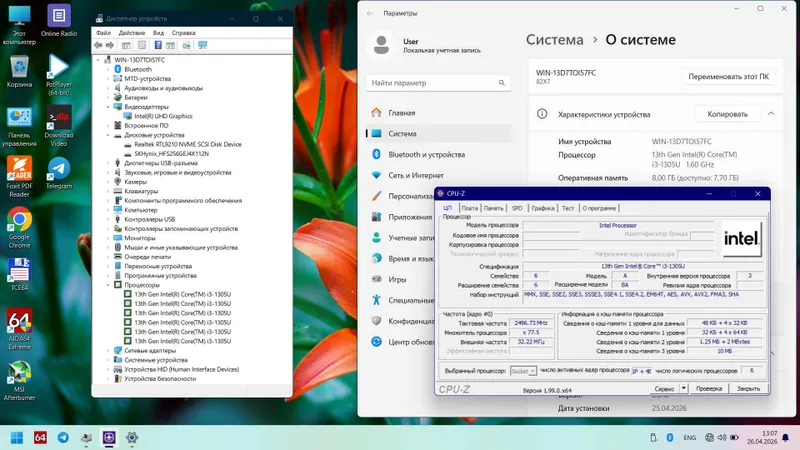Screen dimensions: 800x450
Task: Switch to Графика tab in CPU-Z
Action: 543,208
